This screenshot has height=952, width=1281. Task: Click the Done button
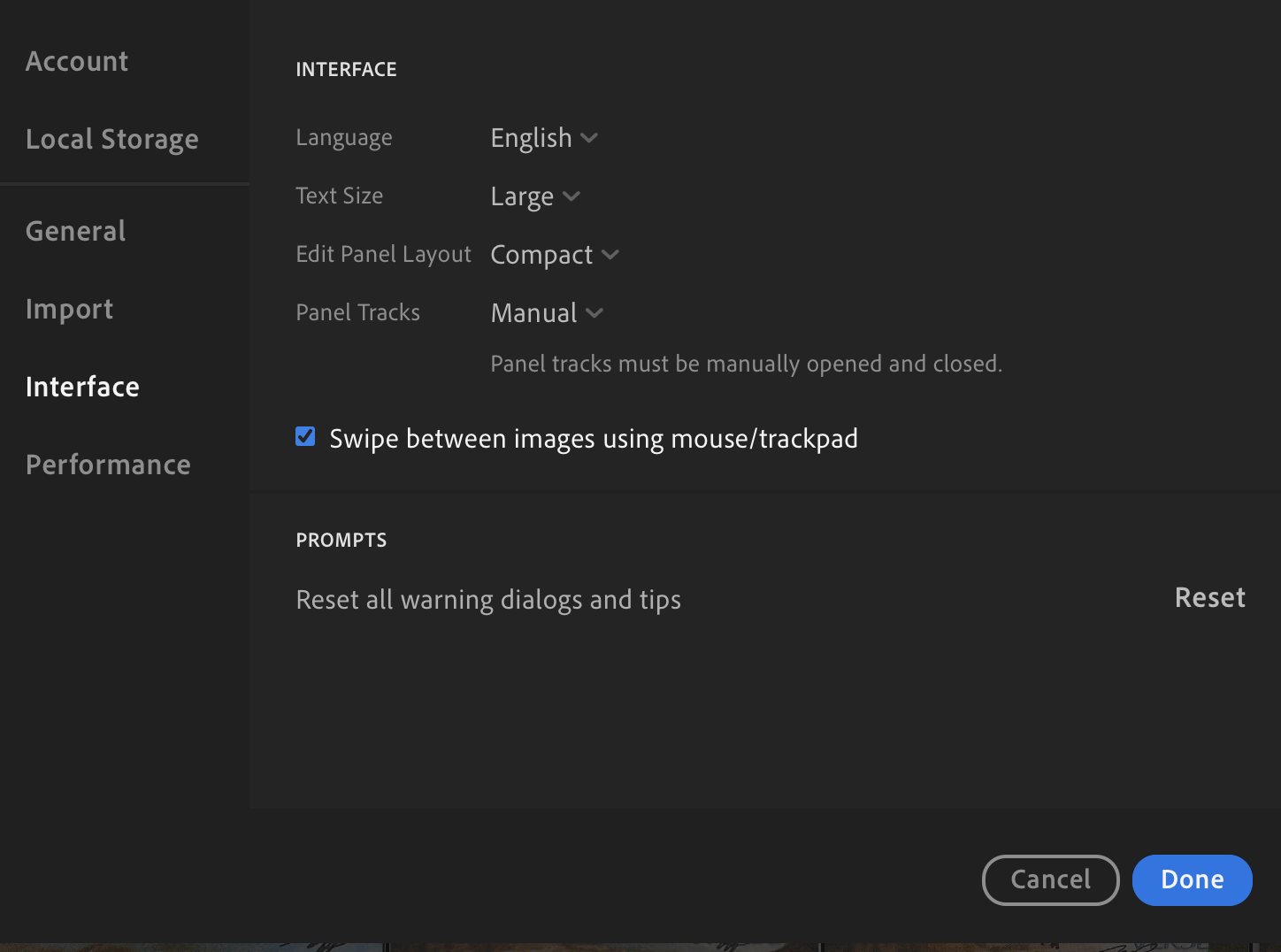coord(1192,879)
